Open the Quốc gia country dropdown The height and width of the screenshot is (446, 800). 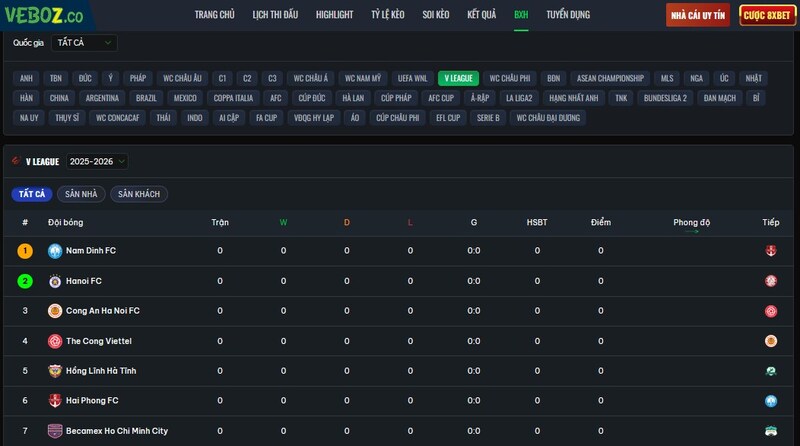click(84, 43)
